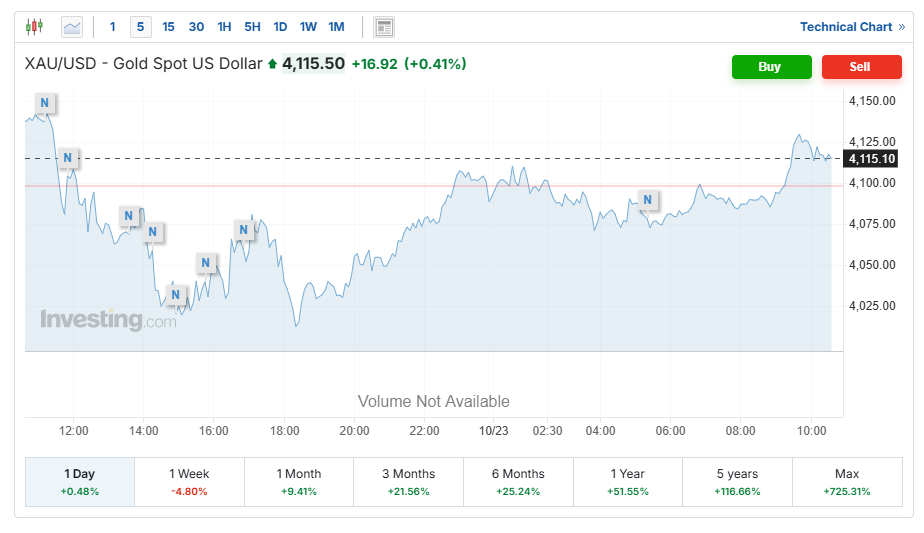
Task: Click the N marker on the dashed price line
Action: click(68, 158)
